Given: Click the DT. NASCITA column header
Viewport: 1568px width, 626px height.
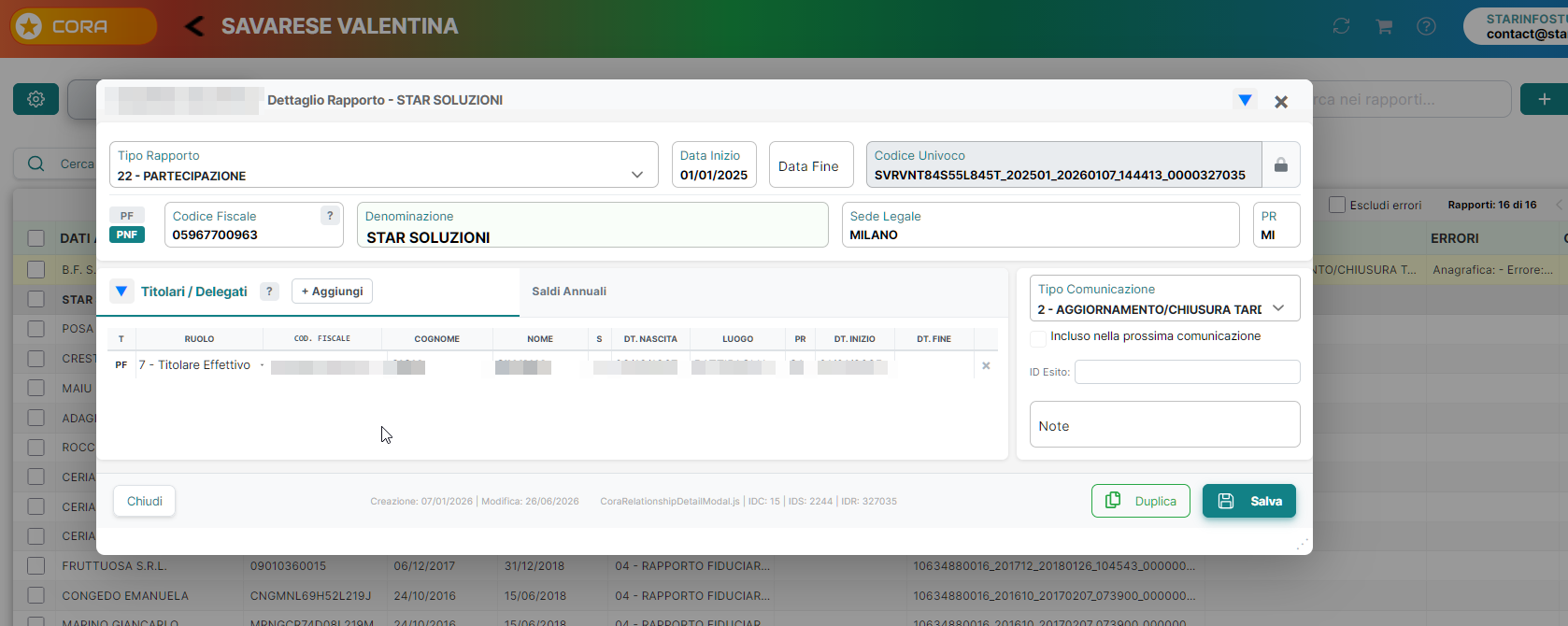Looking at the screenshot, I should pos(650,339).
